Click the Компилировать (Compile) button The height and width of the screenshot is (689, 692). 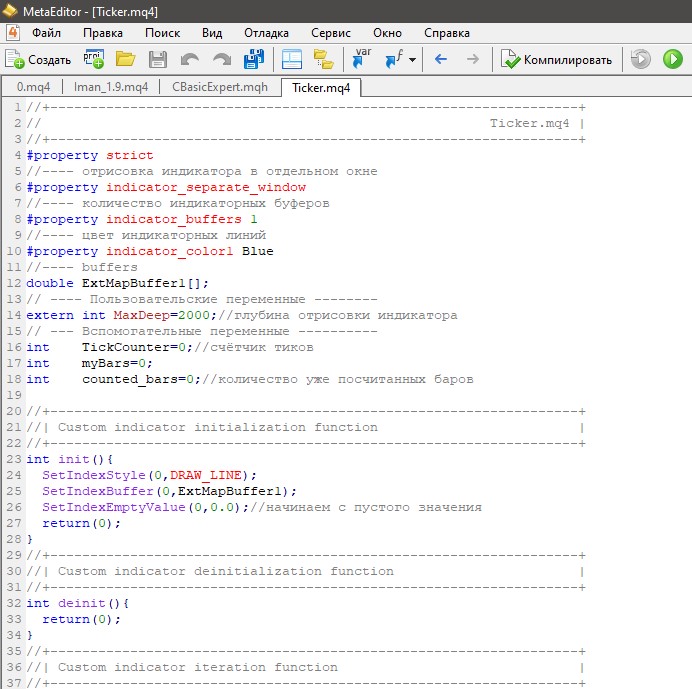coord(557,59)
